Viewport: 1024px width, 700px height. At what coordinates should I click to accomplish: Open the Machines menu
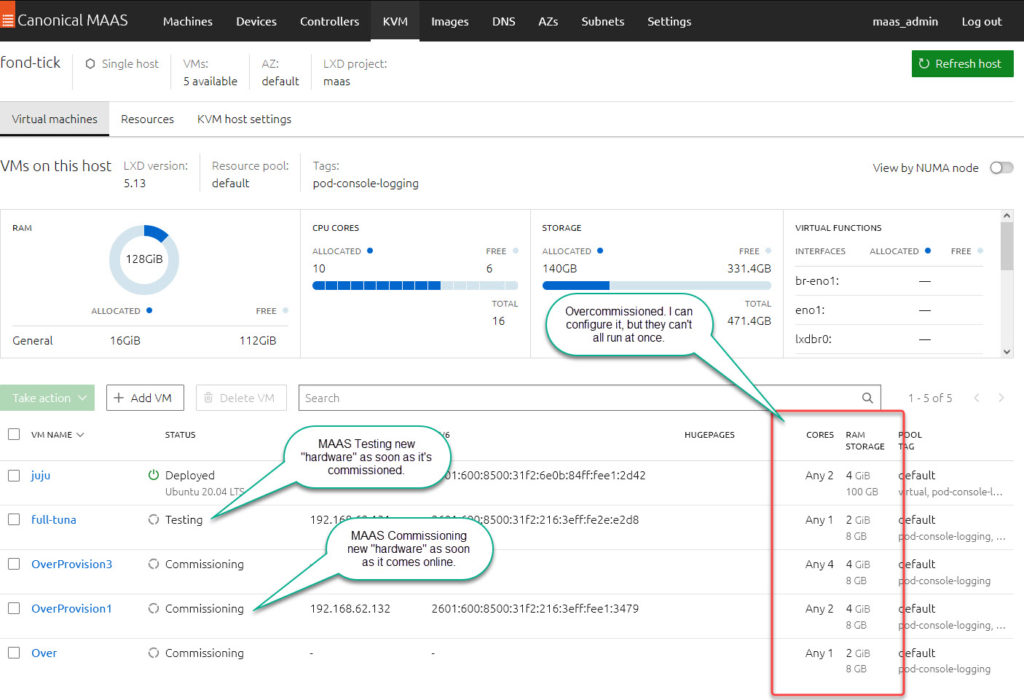click(187, 21)
